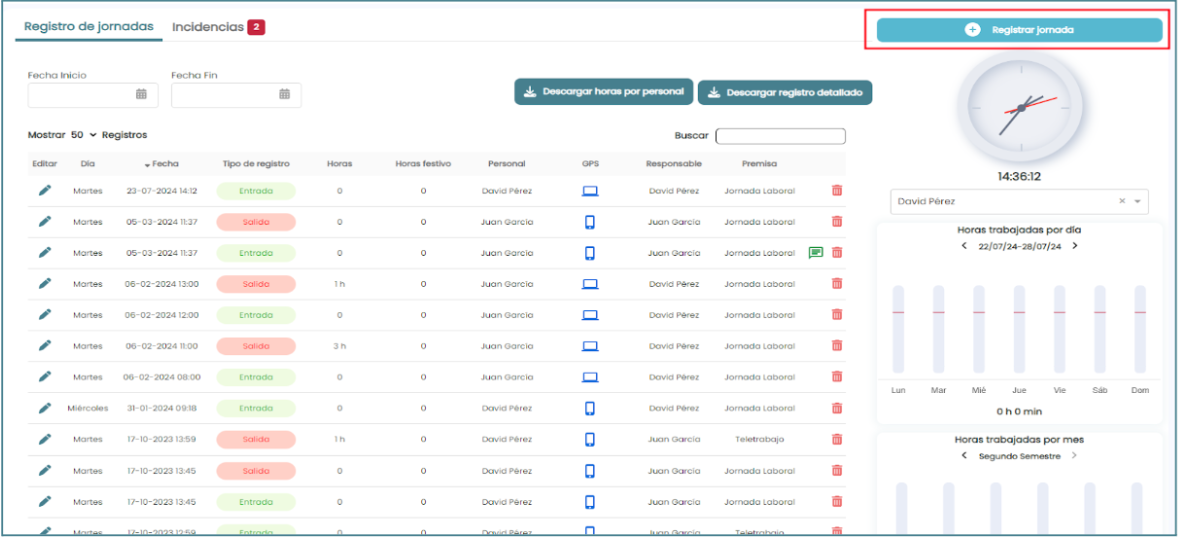Click the Registrar jornada button
Viewport: 1178px width, 537px height.
(1019, 30)
